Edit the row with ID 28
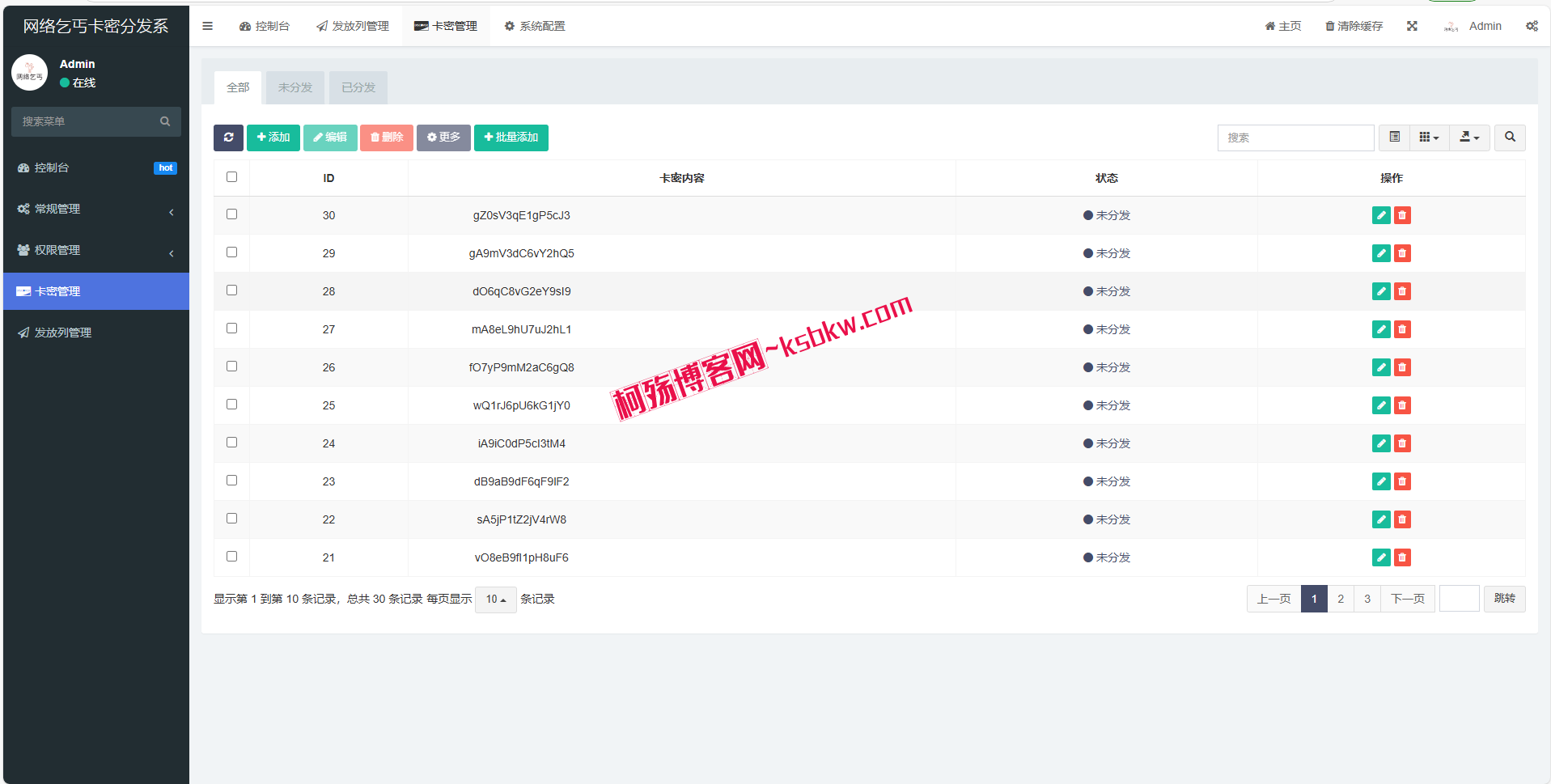 coord(1381,291)
